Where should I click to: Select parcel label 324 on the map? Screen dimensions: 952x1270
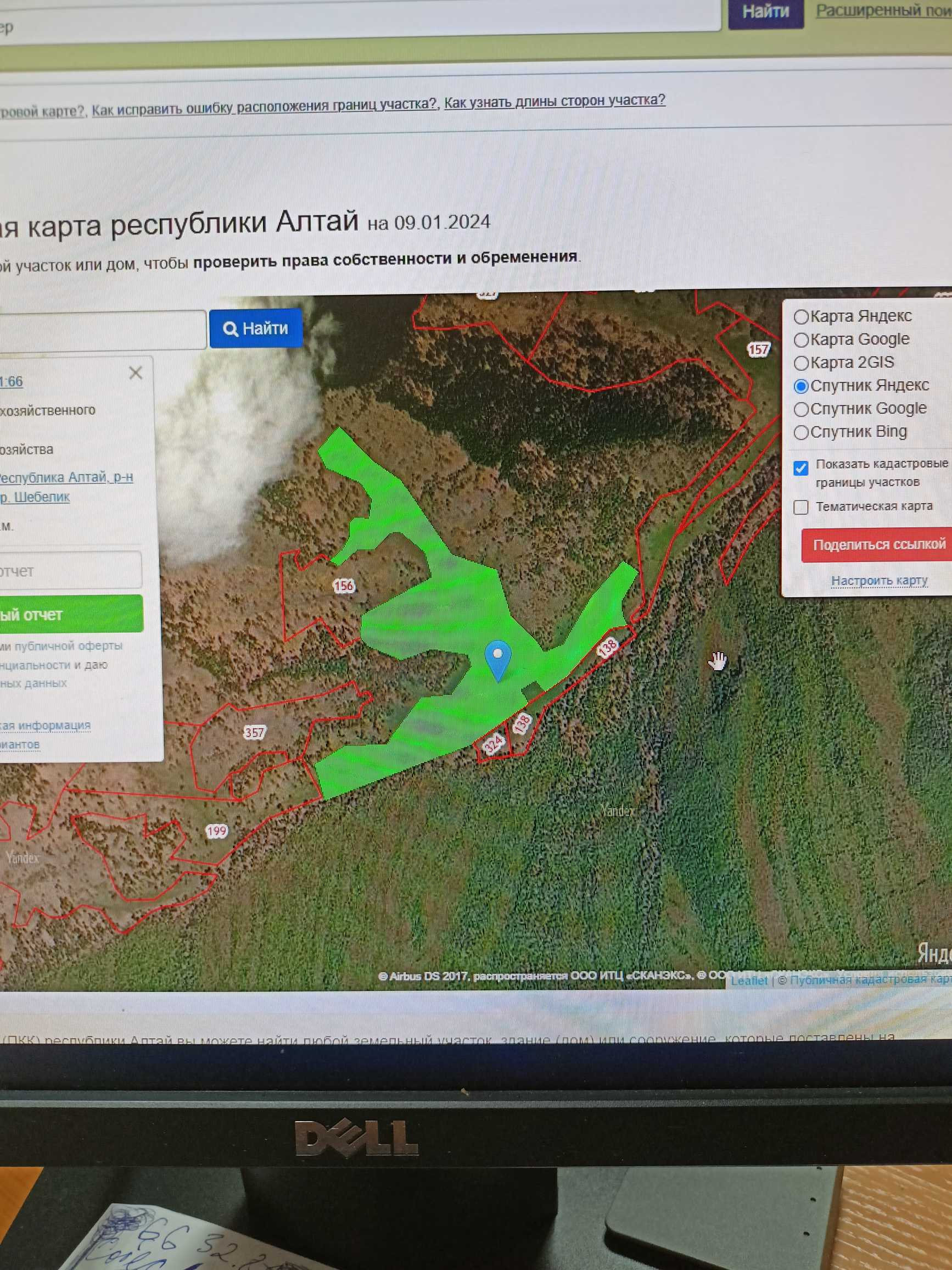click(493, 744)
